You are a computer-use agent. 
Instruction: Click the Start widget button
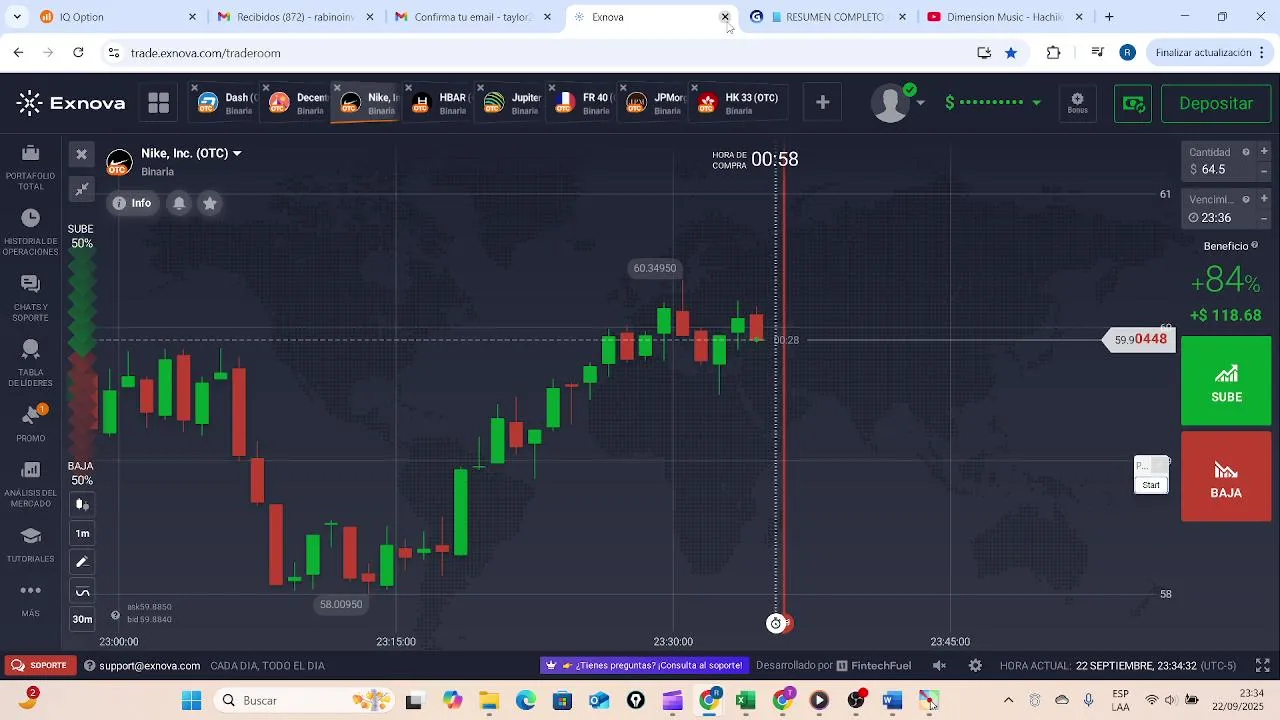(x=1151, y=485)
